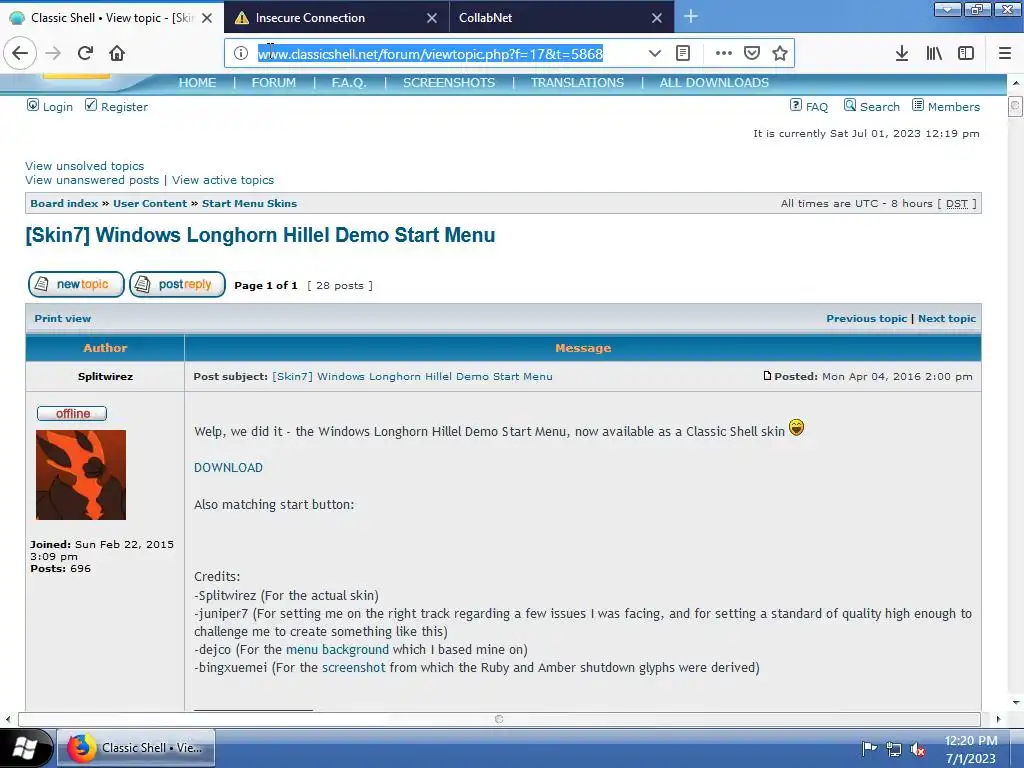
Task: Open F.A.Q. in site navigation
Action: pyautogui.click(x=349, y=82)
